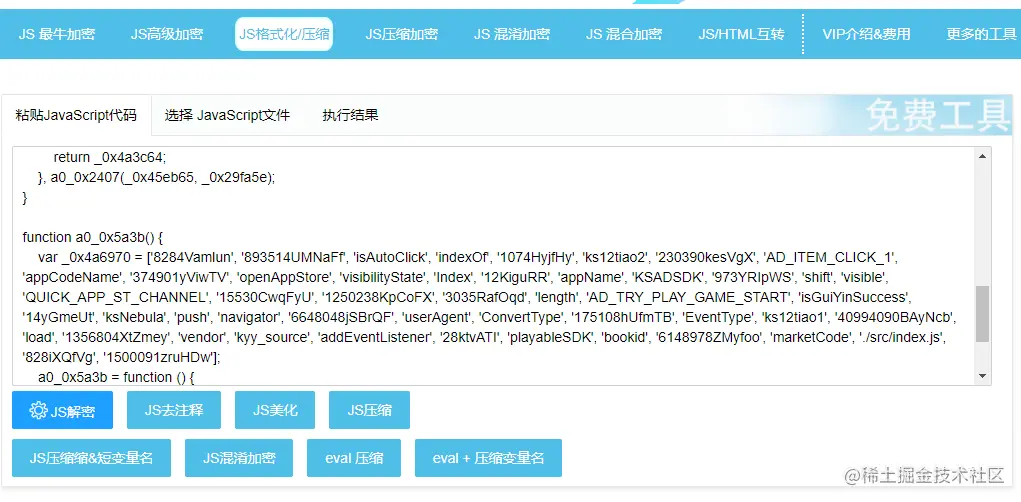
Task: Open the JS 最牛加密 menu item
Action: (x=56, y=35)
